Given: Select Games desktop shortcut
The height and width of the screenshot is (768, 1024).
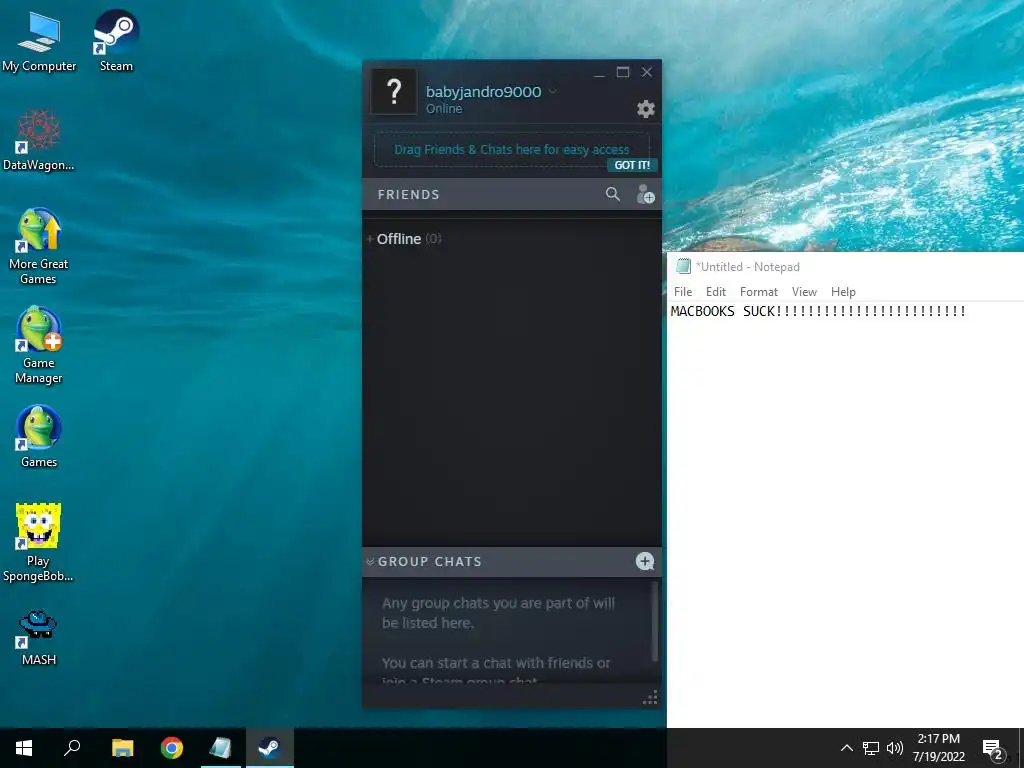Looking at the screenshot, I should [39, 437].
